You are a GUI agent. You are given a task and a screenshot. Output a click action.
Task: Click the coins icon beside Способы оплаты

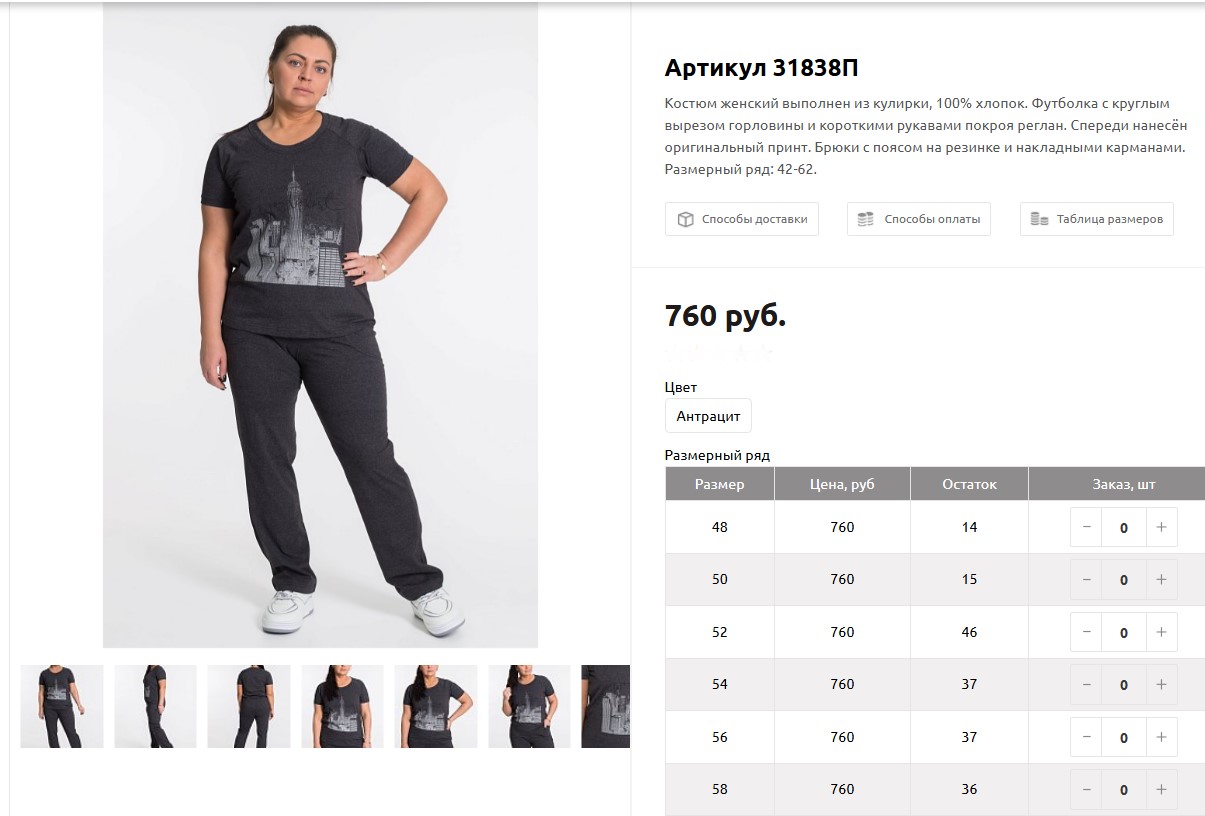(866, 219)
